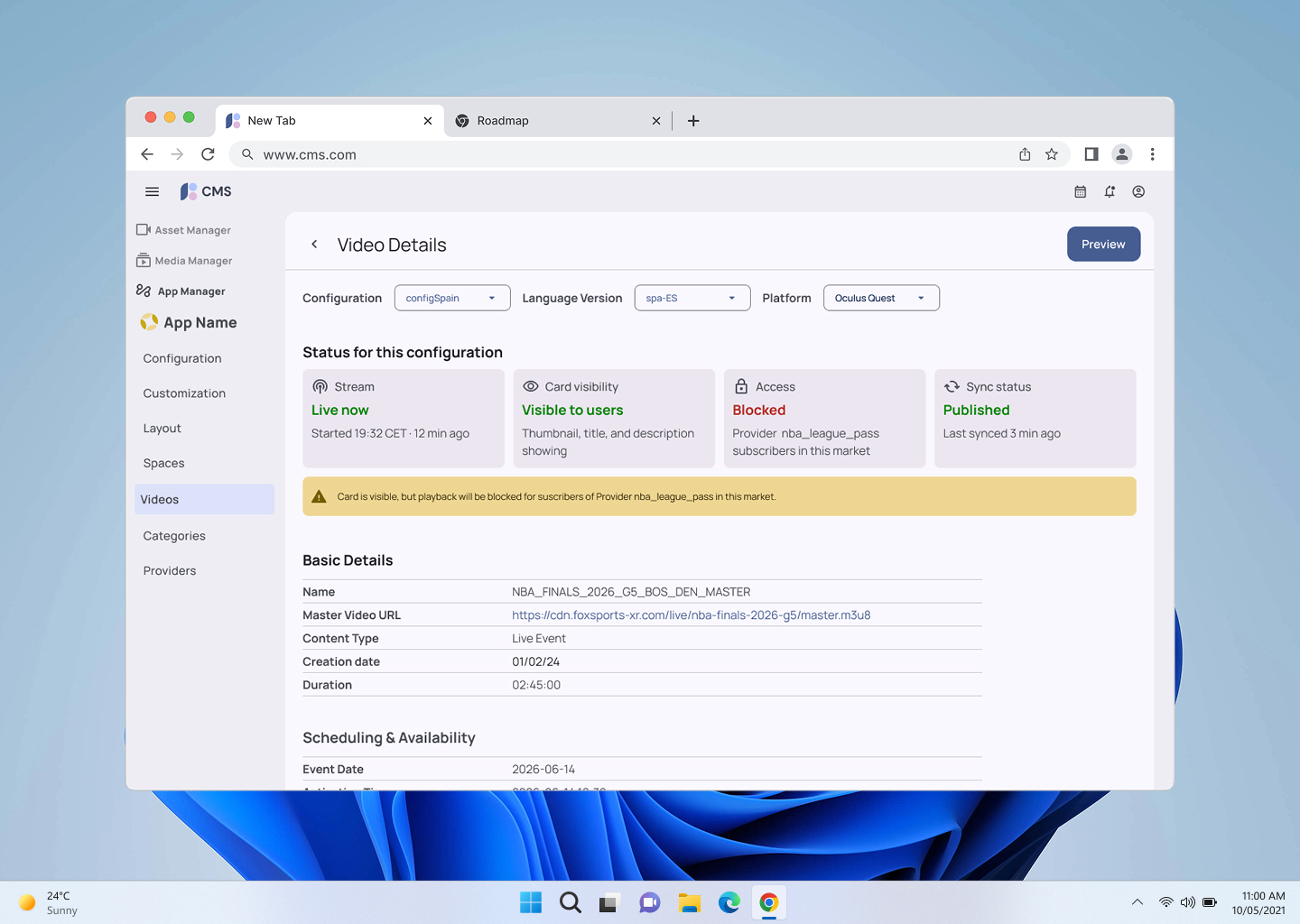The width and height of the screenshot is (1300, 924).
Task: Click the Access card showing Blocked
Action: (x=824, y=419)
